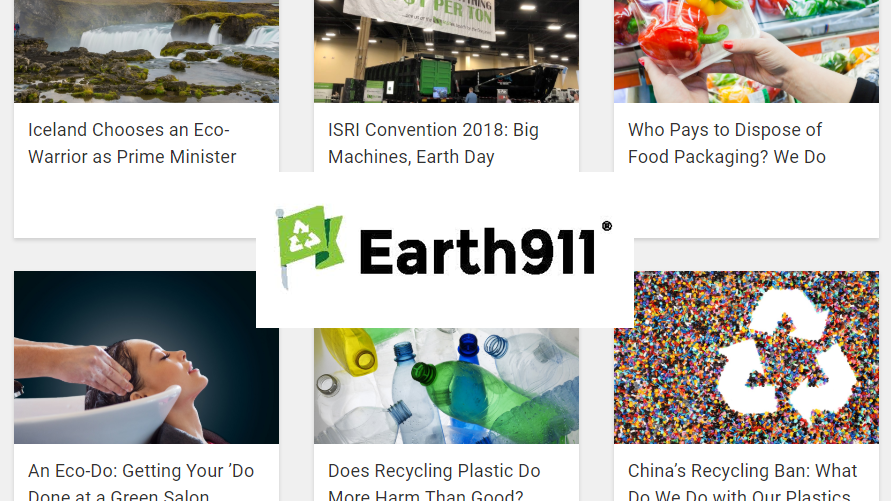Read "Iceland Chooses an Eco-Warrior as Prime Minister"
The height and width of the screenshot is (501, 891).
pos(132,143)
